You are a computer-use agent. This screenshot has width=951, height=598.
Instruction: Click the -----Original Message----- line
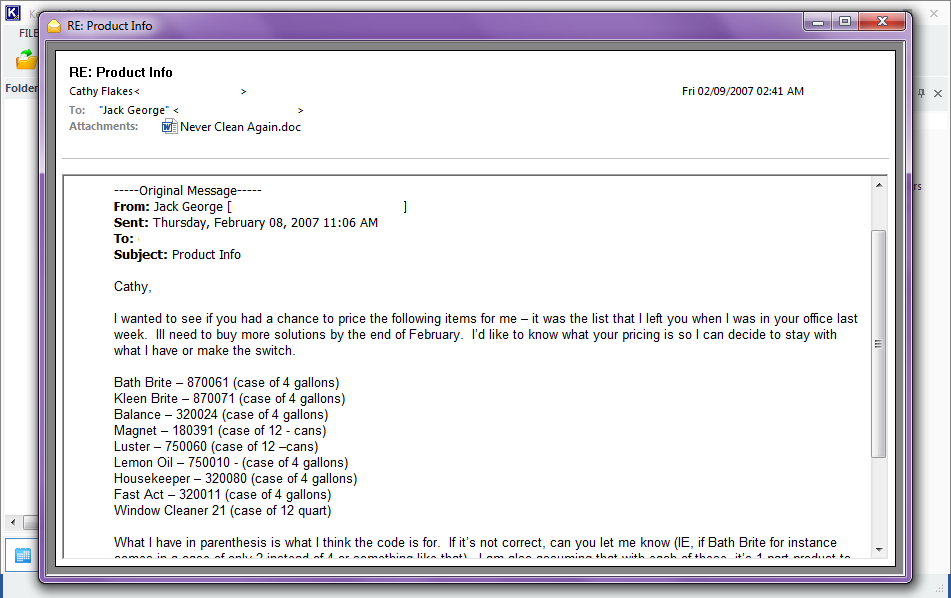point(187,190)
